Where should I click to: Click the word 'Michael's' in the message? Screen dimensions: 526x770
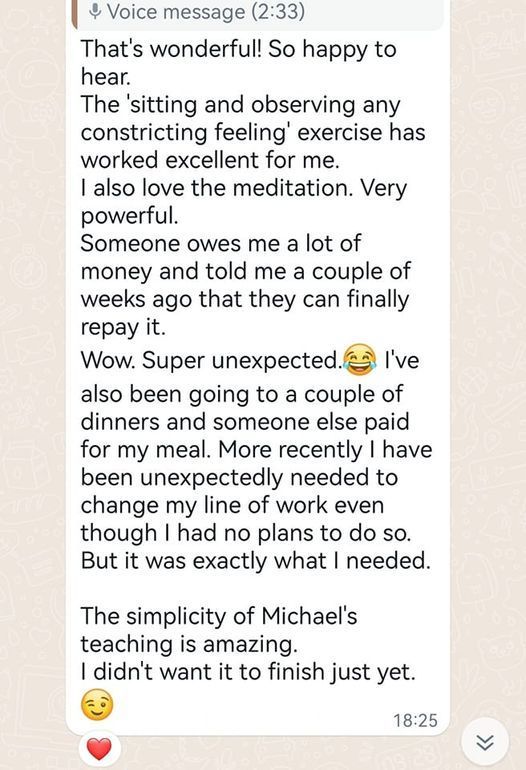click(309, 616)
